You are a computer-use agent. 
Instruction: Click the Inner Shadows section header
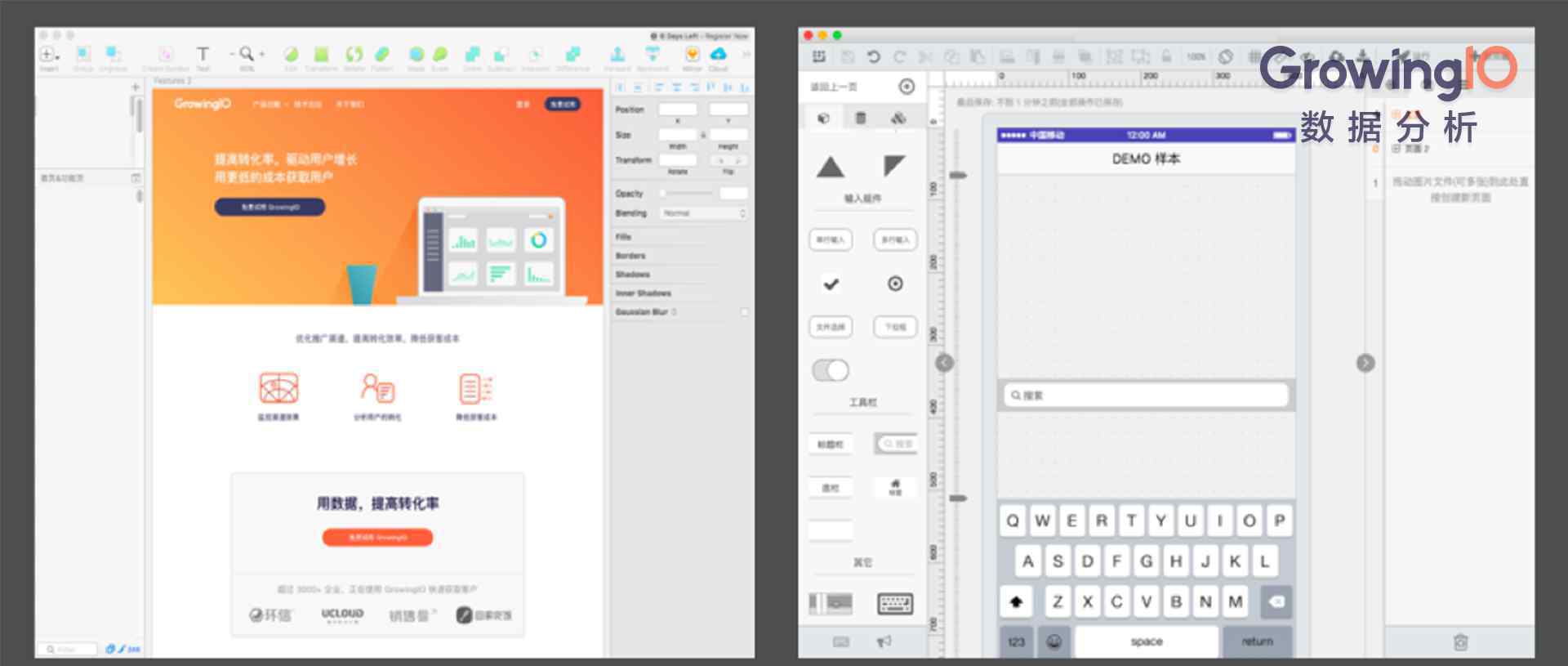(643, 293)
